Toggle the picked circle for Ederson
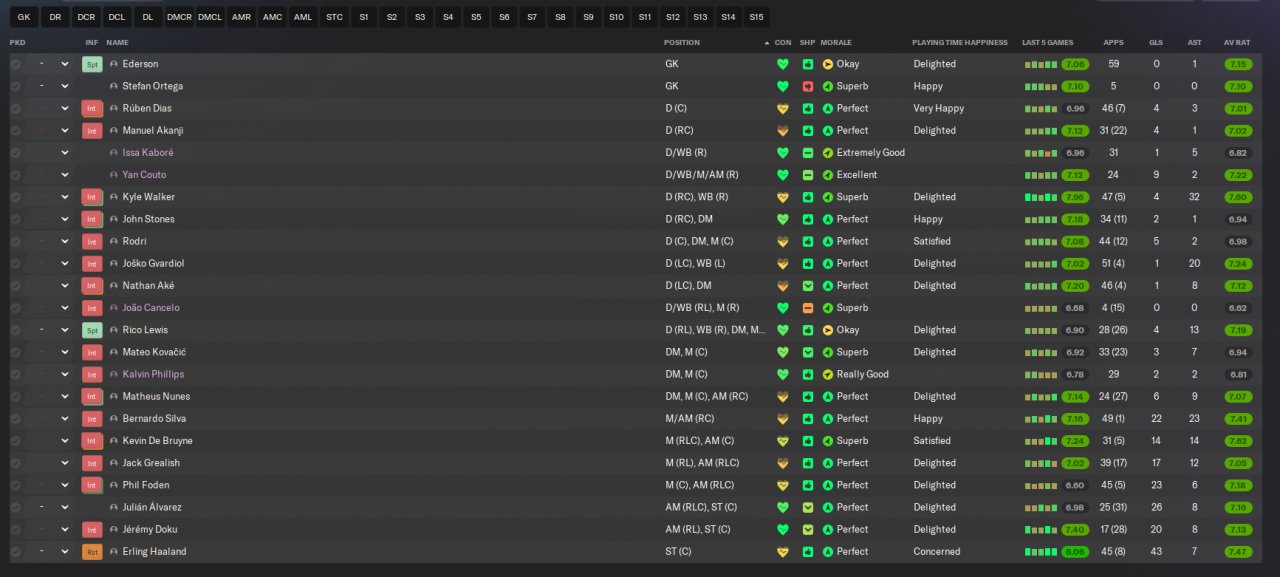The height and width of the screenshot is (577, 1280). tap(15, 64)
